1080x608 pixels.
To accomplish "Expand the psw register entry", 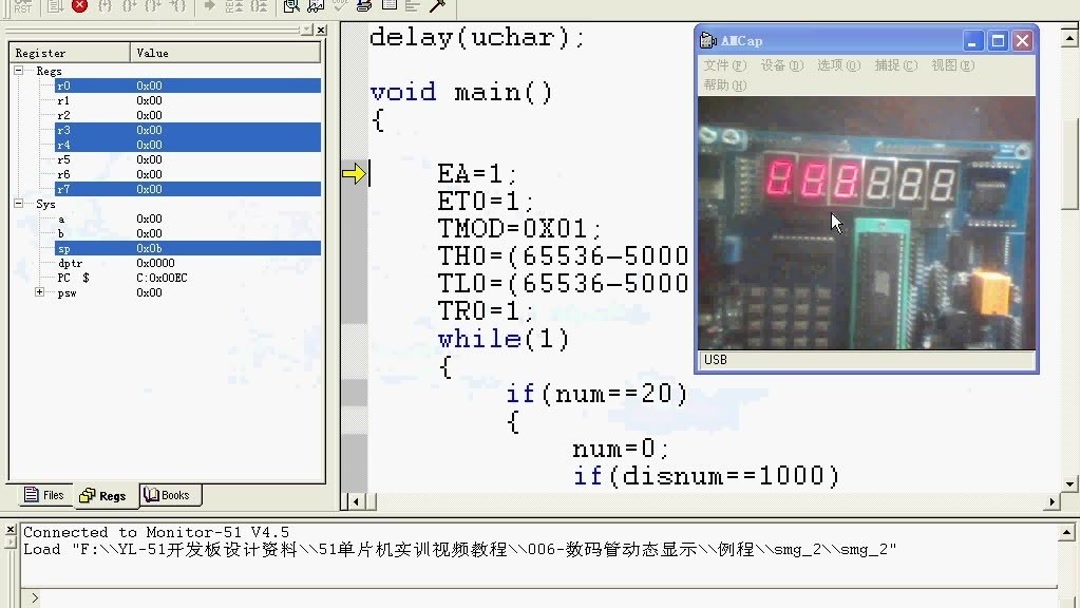I will (38, 293).
